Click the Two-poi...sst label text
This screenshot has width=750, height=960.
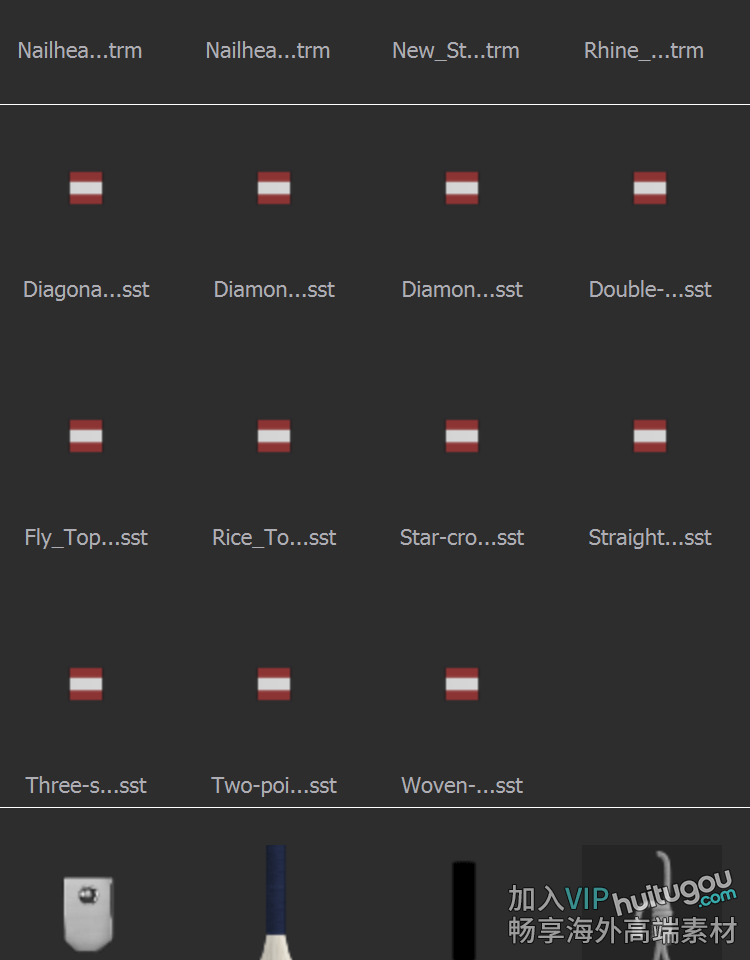pyautogui.click(x=274, y=786)
